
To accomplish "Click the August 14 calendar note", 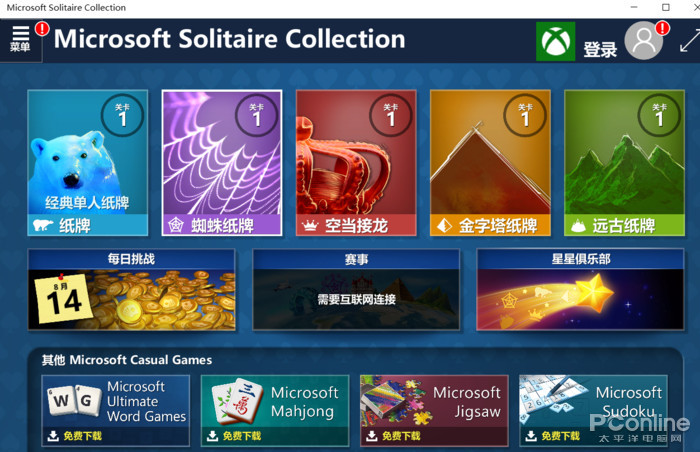I will tap(62, 298).
